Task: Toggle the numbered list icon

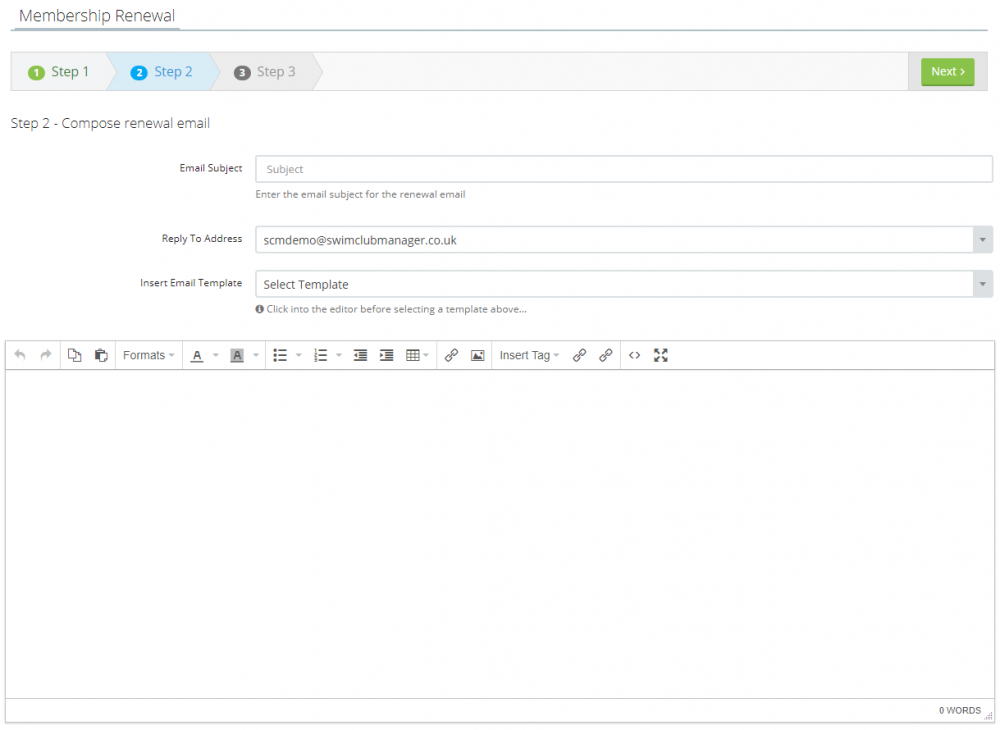Action: [320, 355]
